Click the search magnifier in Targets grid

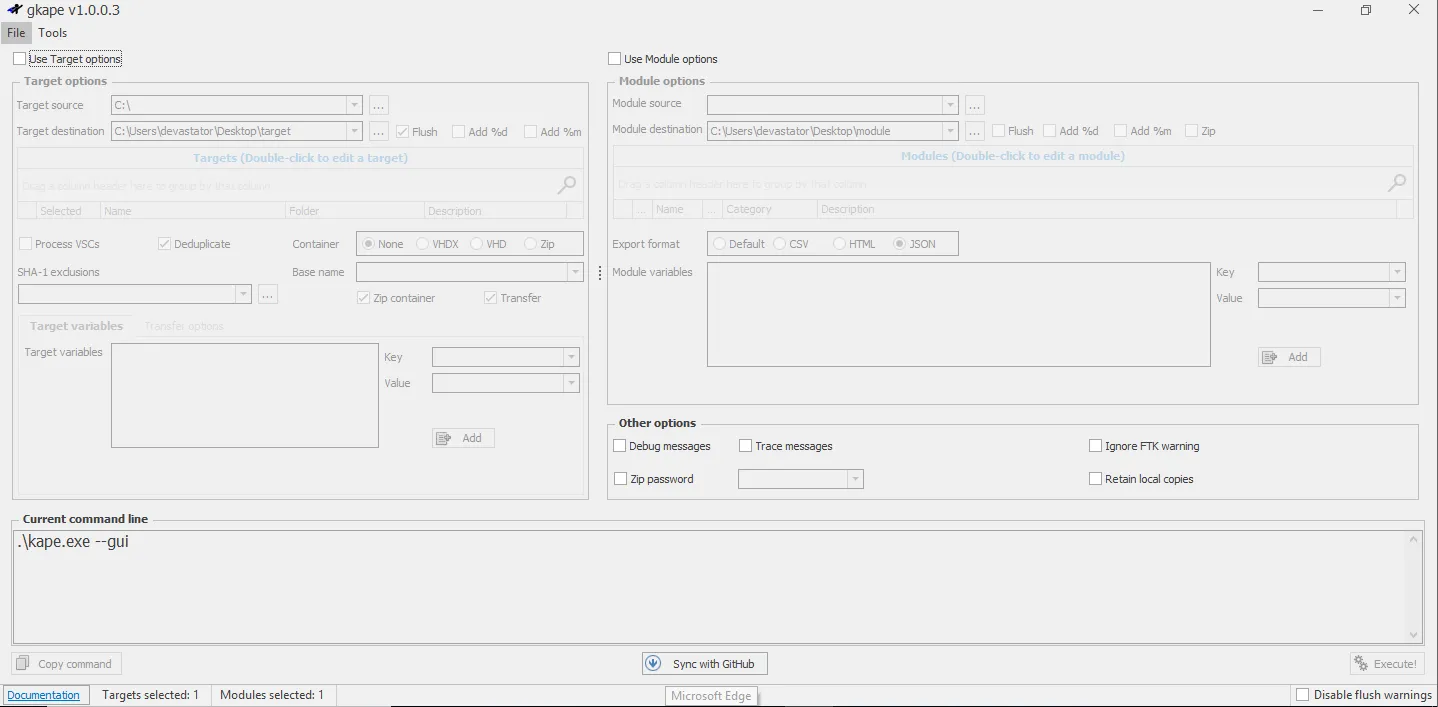click(567, 185)
